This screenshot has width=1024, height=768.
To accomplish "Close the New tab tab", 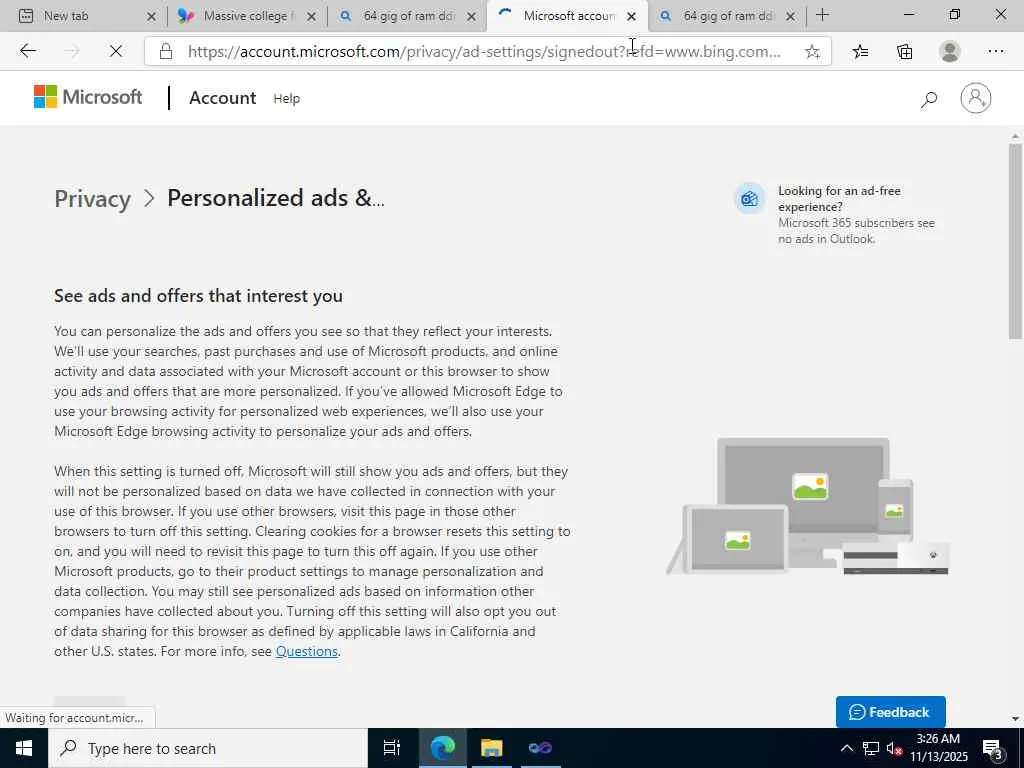I will point(151,16).
